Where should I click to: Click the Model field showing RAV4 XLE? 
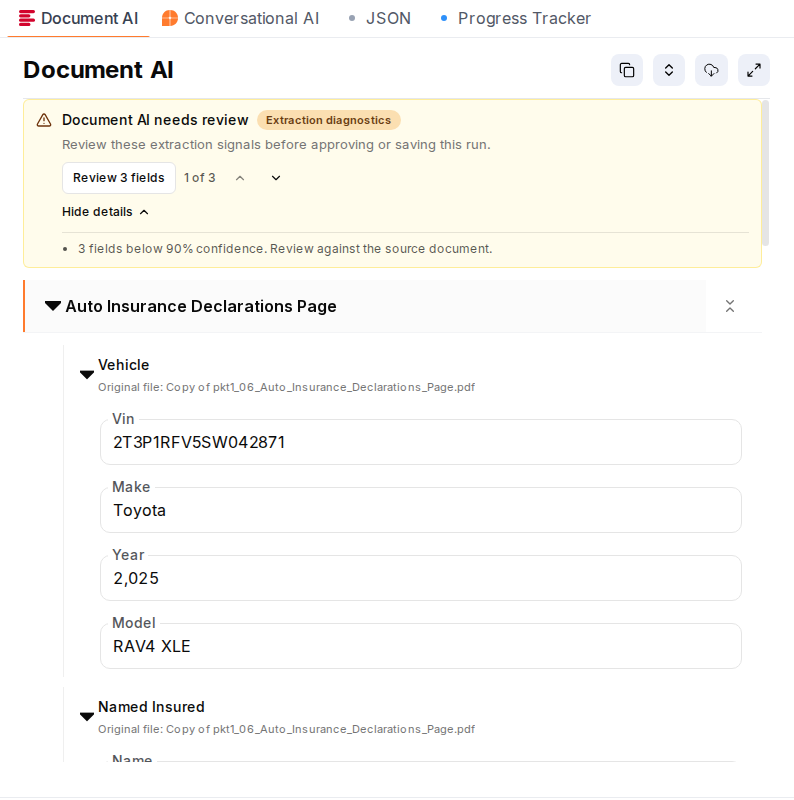pyautogui.click(x=420, y=645)
